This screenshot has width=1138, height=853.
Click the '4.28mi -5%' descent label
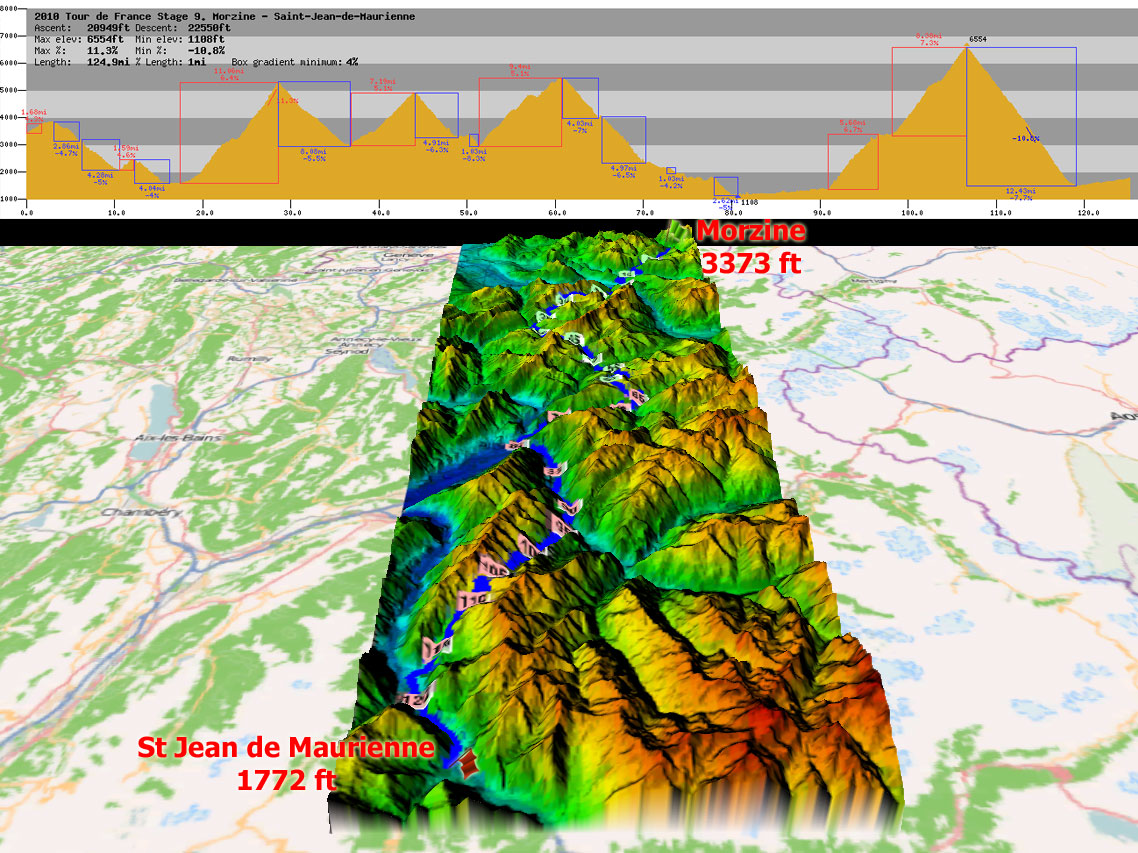(100, 179)
